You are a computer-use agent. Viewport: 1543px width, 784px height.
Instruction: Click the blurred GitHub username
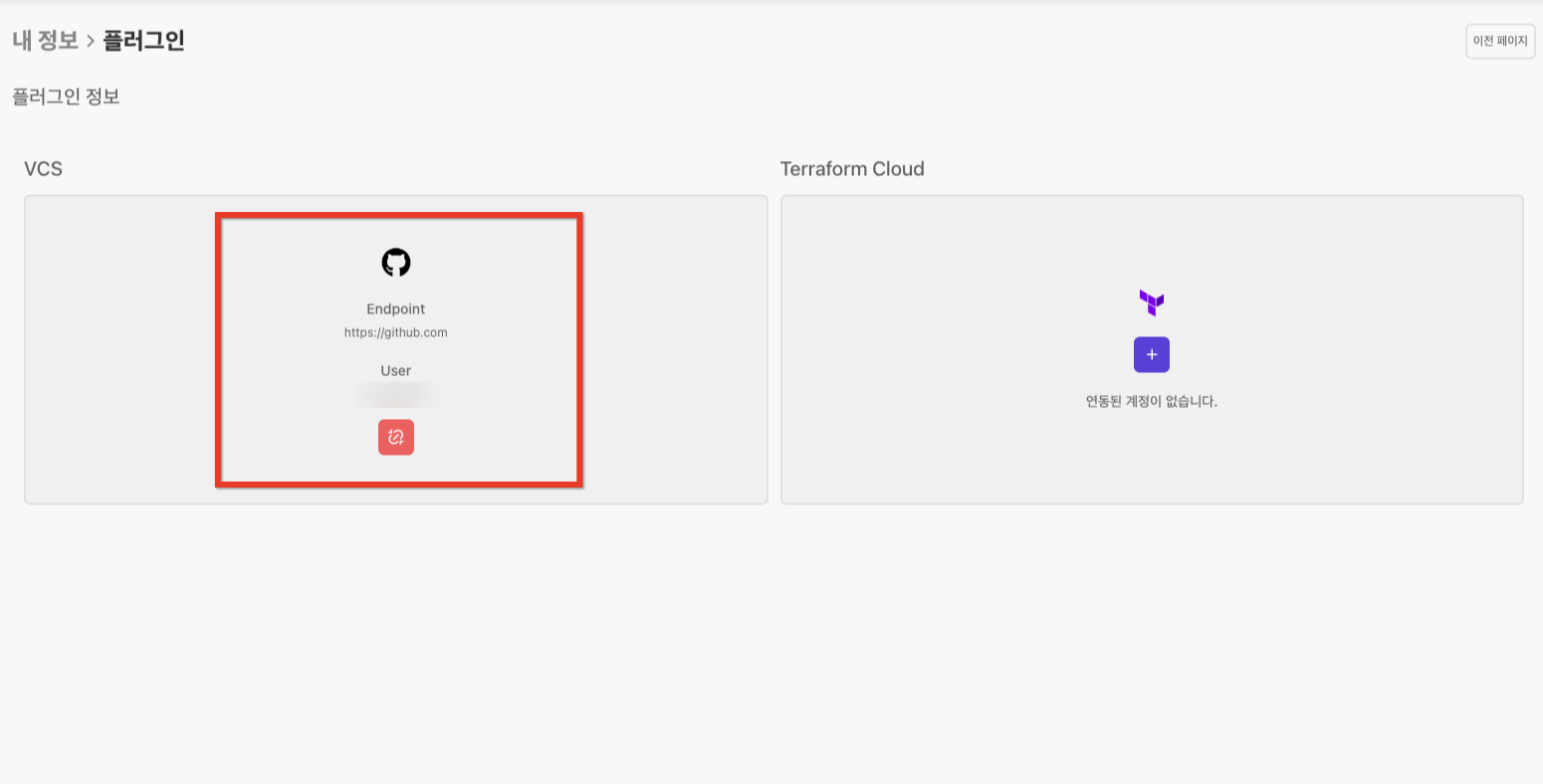(x=397, y=396)
